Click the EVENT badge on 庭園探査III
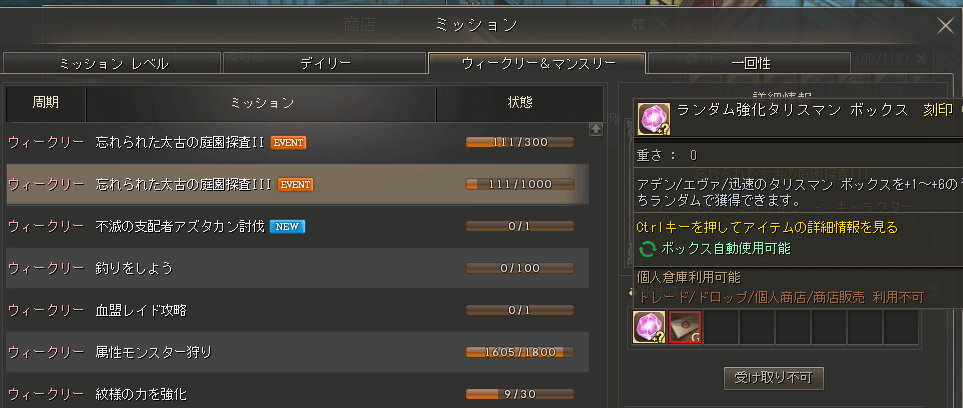This screenshot has width=963, height=408. [295, 184]
